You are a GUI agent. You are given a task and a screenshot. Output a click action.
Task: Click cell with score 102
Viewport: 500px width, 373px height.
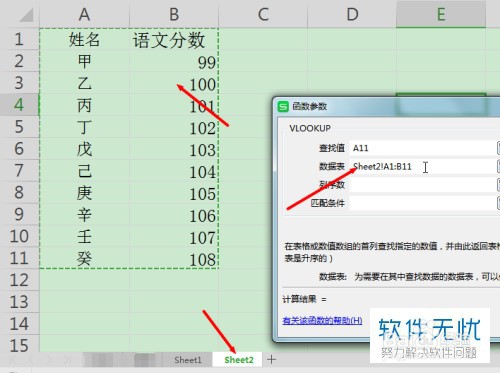[174, 127]
